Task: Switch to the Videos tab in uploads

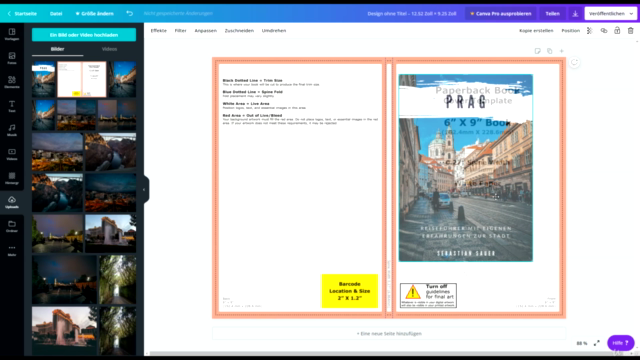Action: (109, 49)
